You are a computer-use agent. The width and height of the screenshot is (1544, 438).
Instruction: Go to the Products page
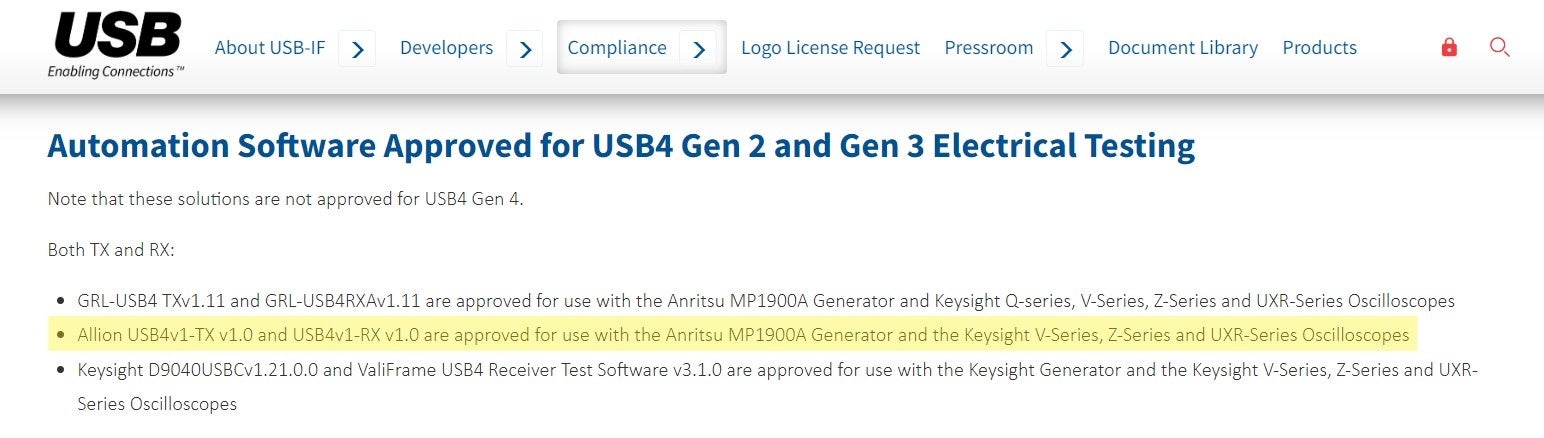point(1319,48)
